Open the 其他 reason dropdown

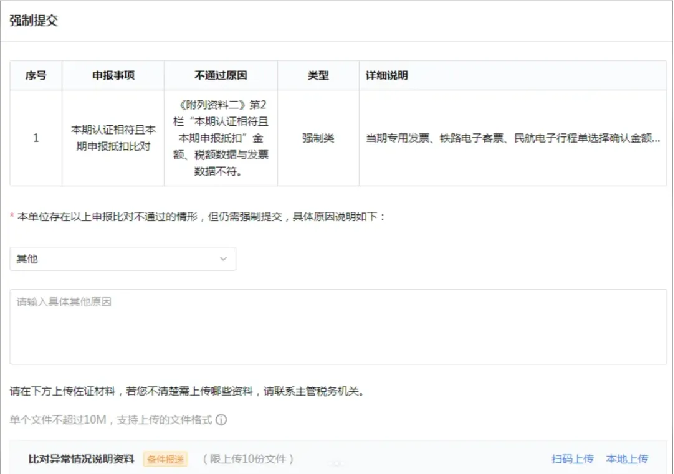tap(123, 259)
